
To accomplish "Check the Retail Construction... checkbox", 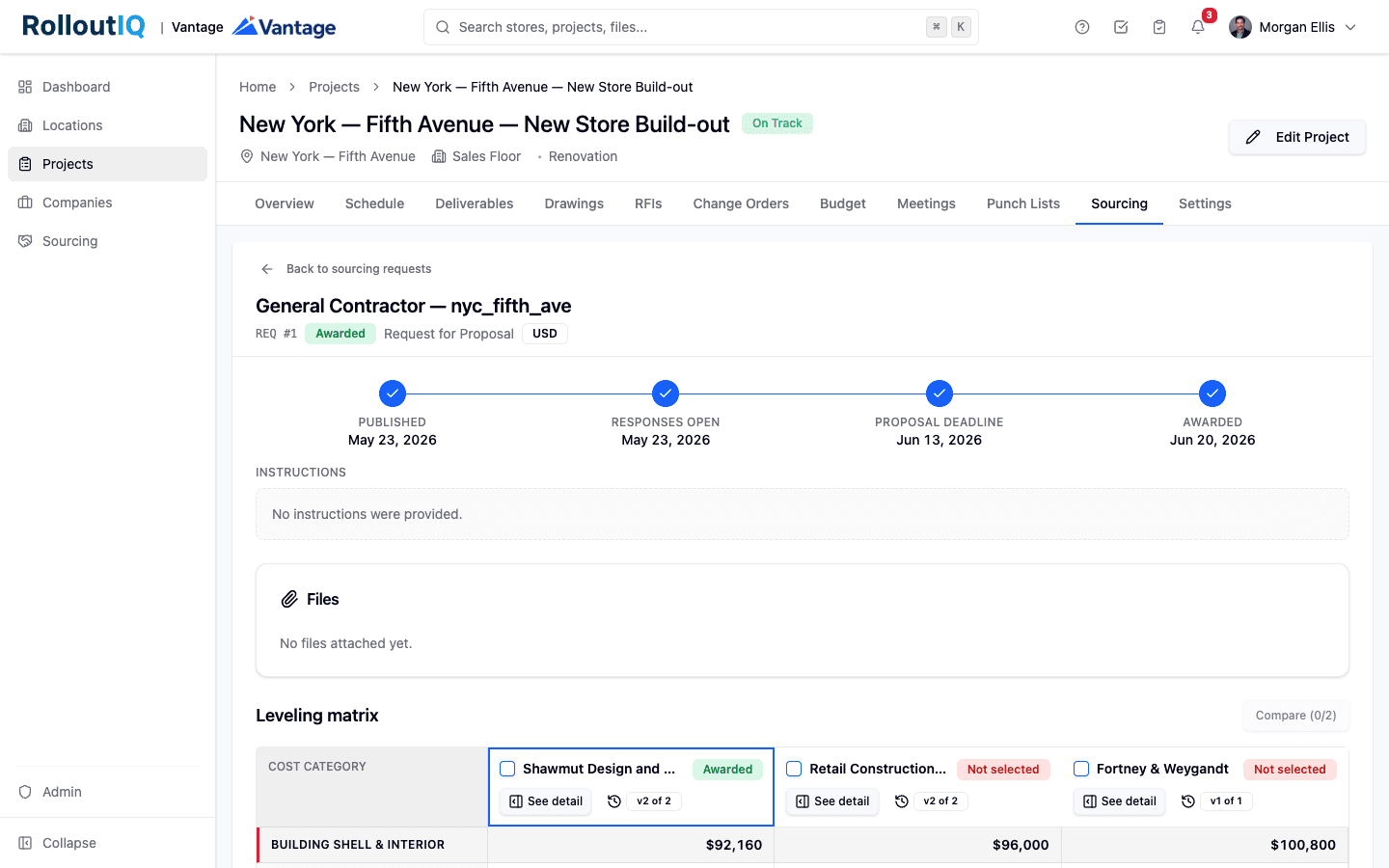I will tap(794, 769).
